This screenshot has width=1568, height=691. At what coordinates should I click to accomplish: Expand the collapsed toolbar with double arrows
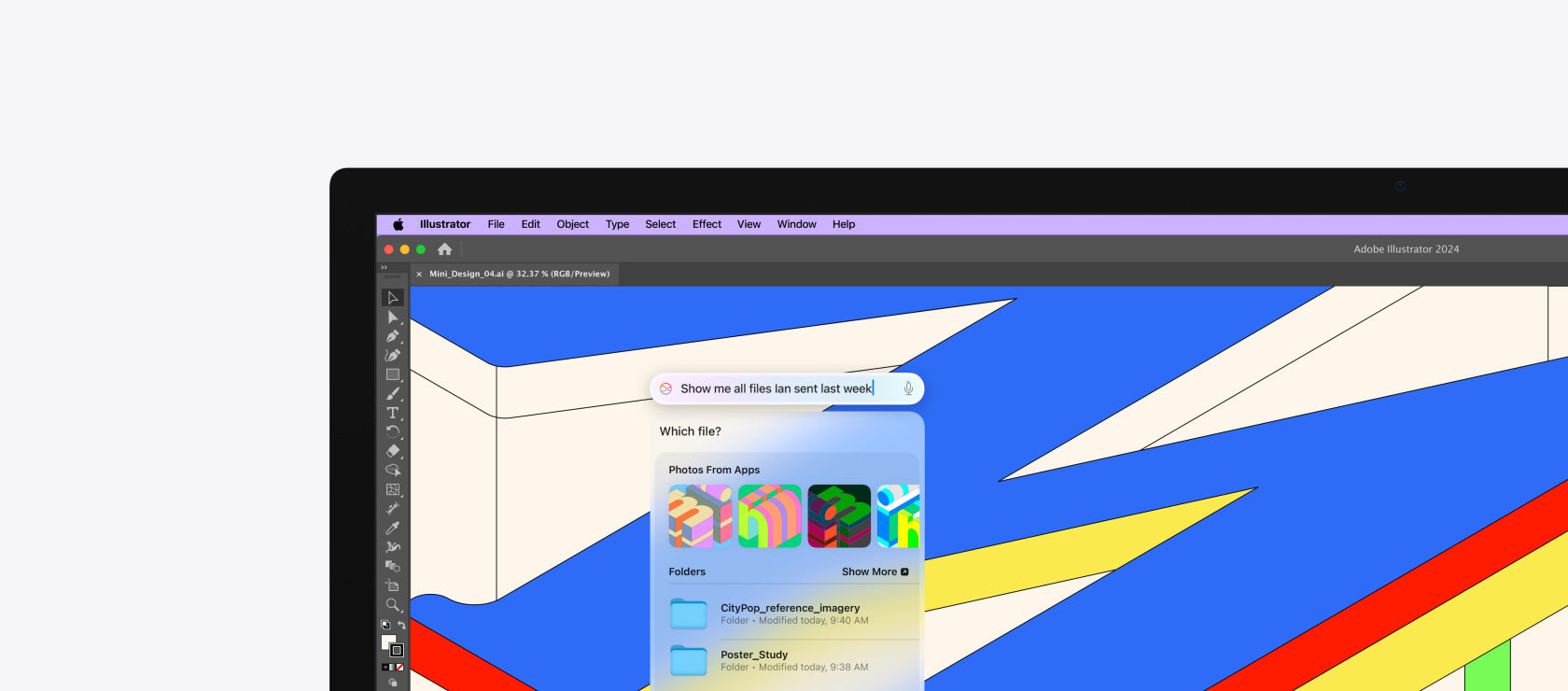[384, 267]
